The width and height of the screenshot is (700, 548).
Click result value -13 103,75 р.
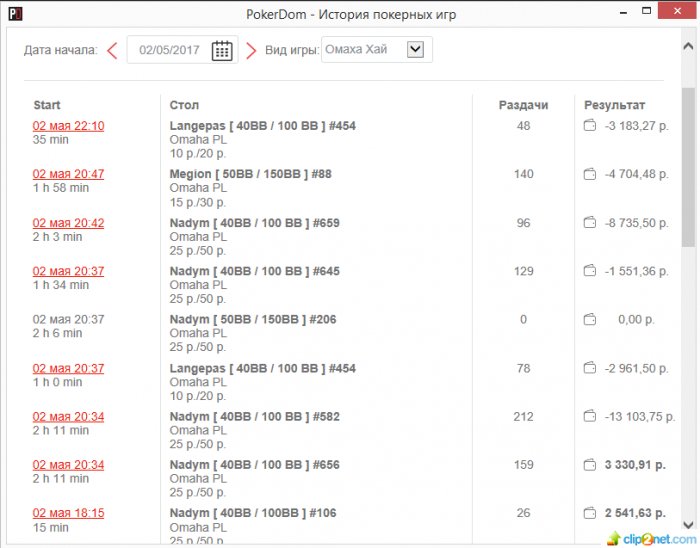tap(640, 416)
